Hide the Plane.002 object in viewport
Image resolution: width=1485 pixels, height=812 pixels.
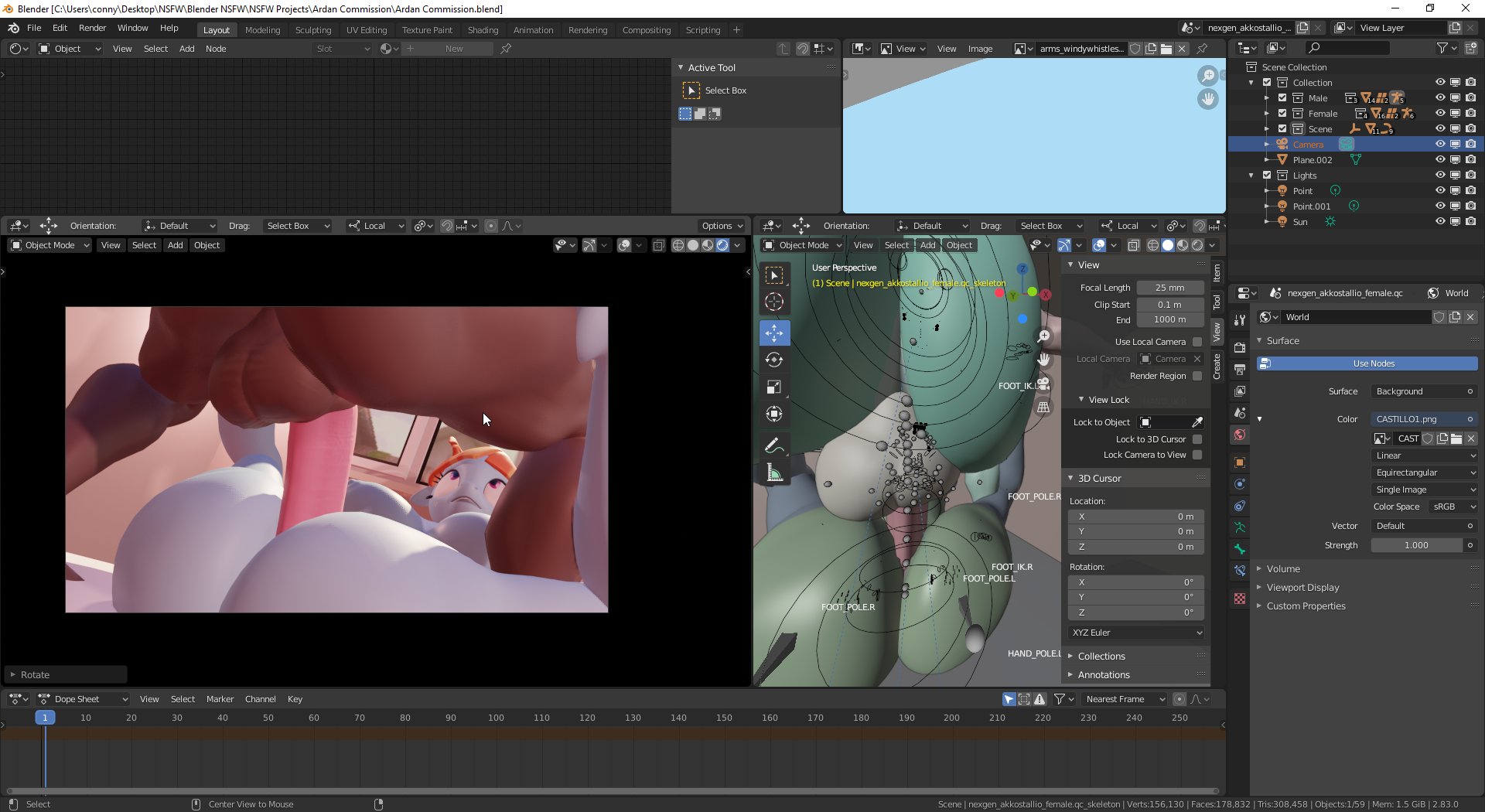tap(1440, 160)
